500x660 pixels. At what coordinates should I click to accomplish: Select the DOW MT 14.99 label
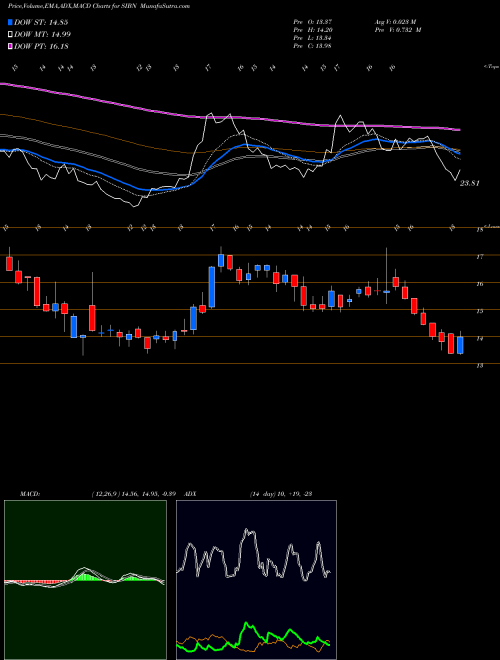click(x=42, y=35)
